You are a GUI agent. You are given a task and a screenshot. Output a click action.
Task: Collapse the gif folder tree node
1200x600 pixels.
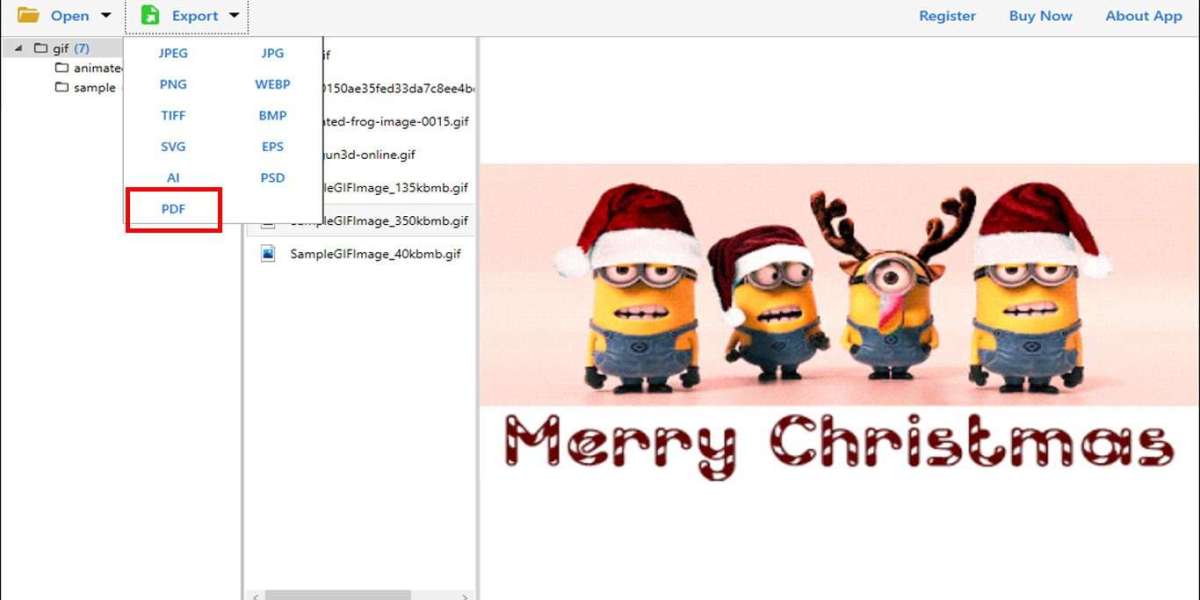tap(19, 48)
